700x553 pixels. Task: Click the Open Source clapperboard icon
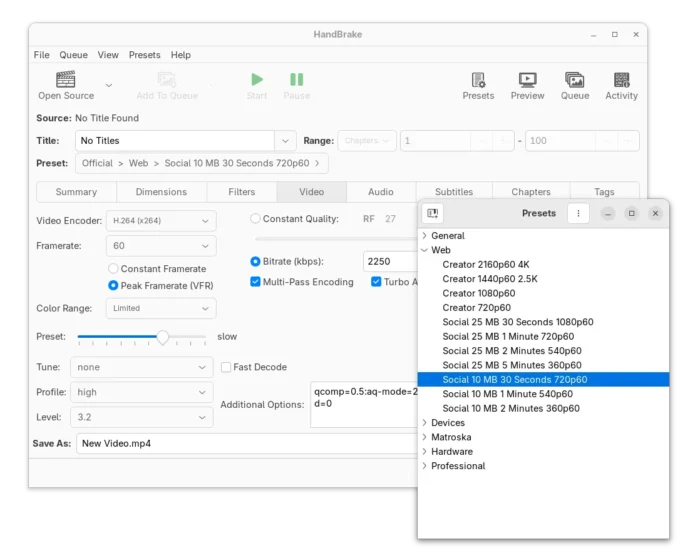(x=66, y=79)
